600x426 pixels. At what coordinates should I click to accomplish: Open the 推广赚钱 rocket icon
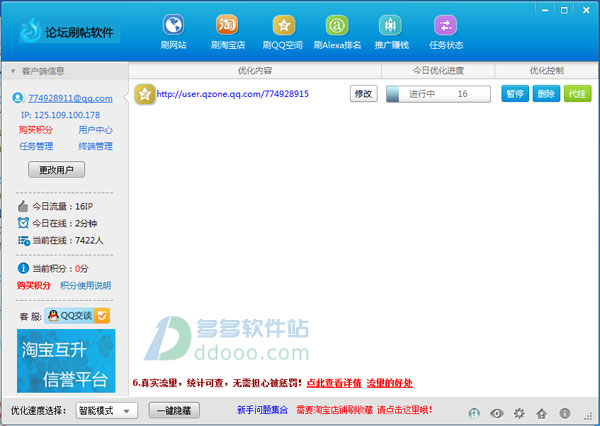[390, 25]
